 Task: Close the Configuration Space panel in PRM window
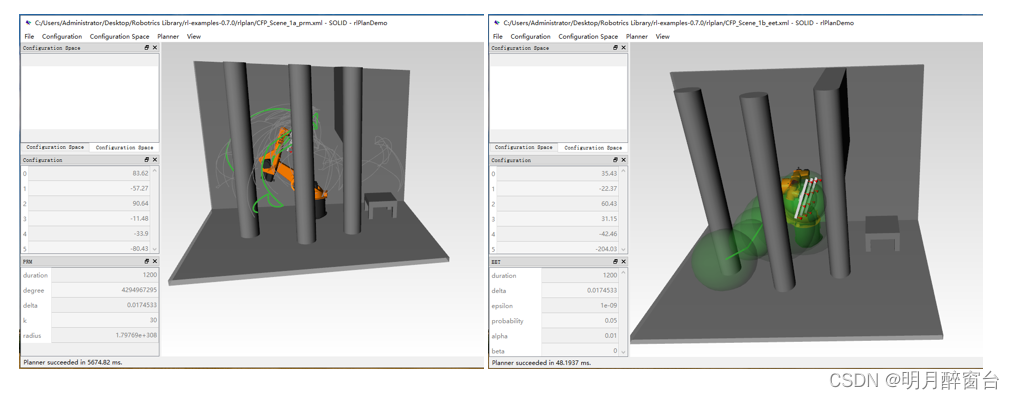(155, 48)
